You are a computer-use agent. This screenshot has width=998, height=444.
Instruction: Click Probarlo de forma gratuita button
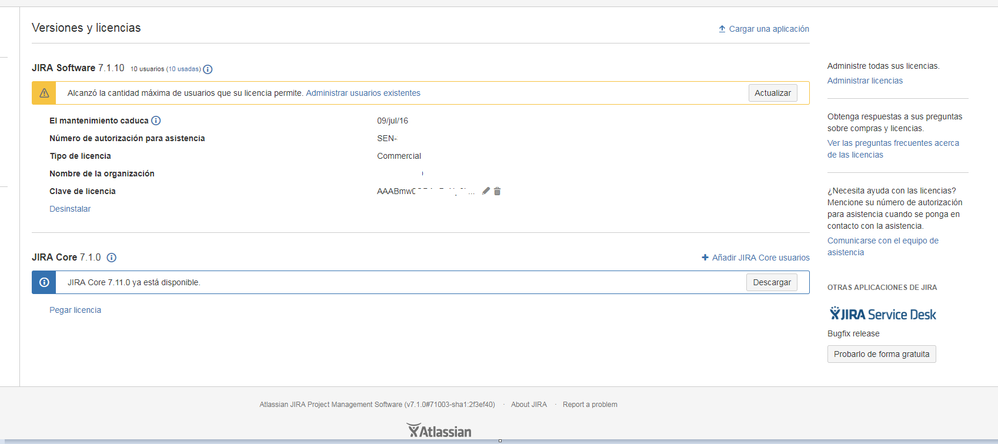pos(882,354)
